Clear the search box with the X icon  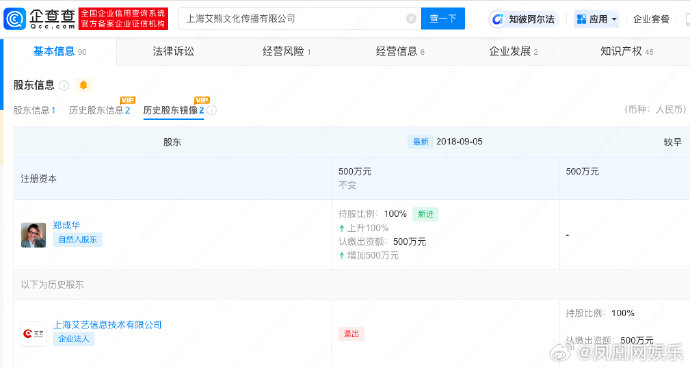coord(411,18)
